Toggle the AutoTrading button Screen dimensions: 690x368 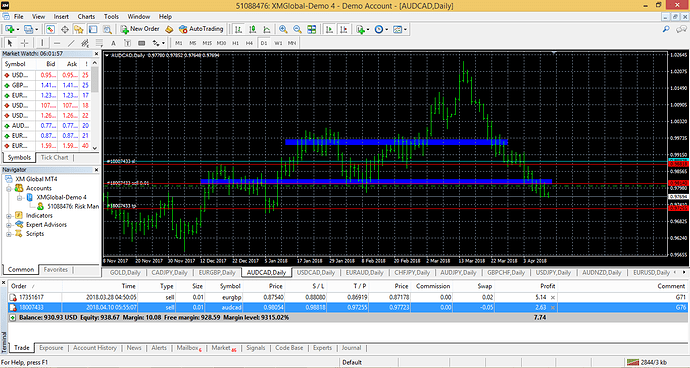[201, 29]
